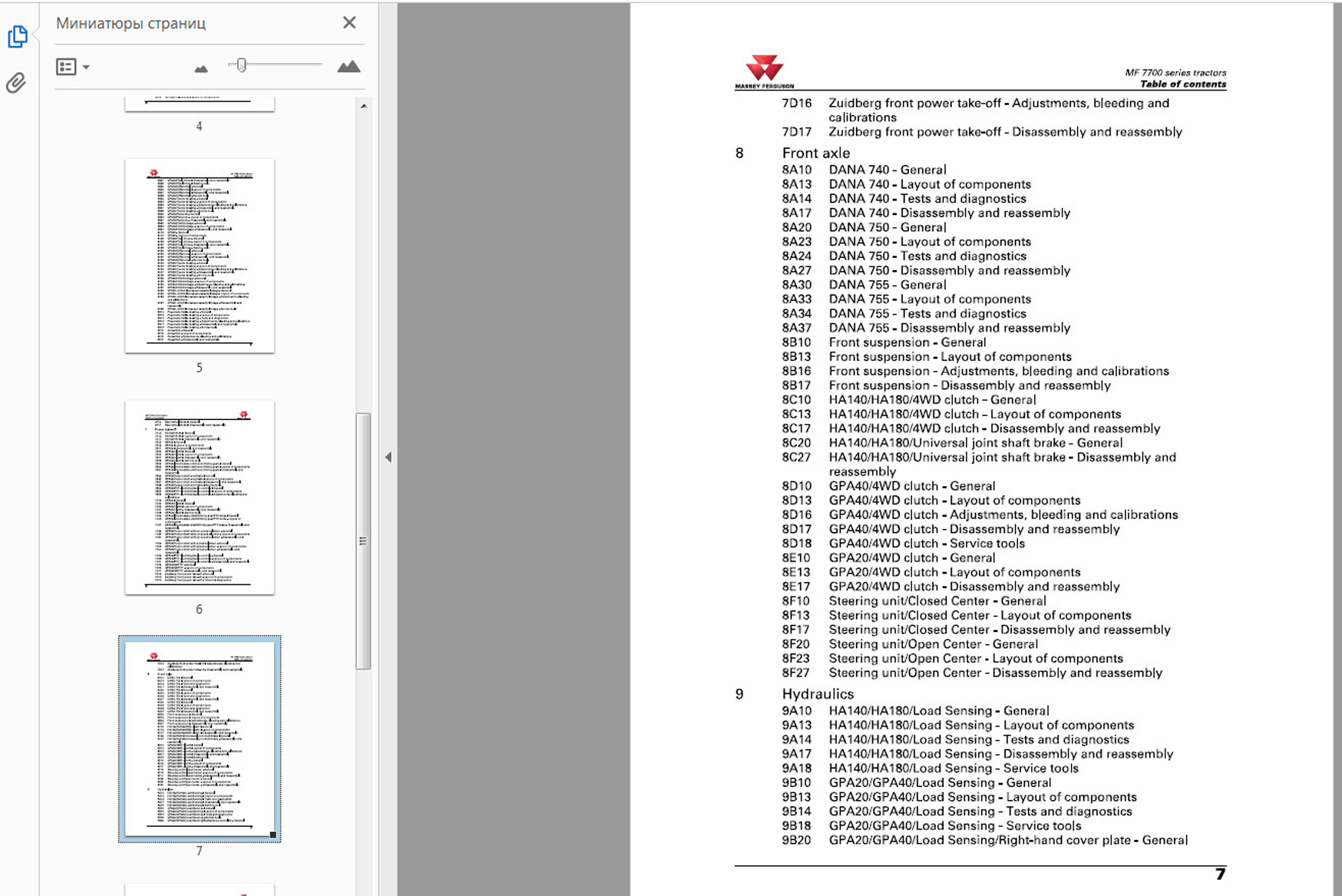Close the Миниатюры страниц panel
The height and width of the screenshot is (896, 1342).
coord(349,23)
